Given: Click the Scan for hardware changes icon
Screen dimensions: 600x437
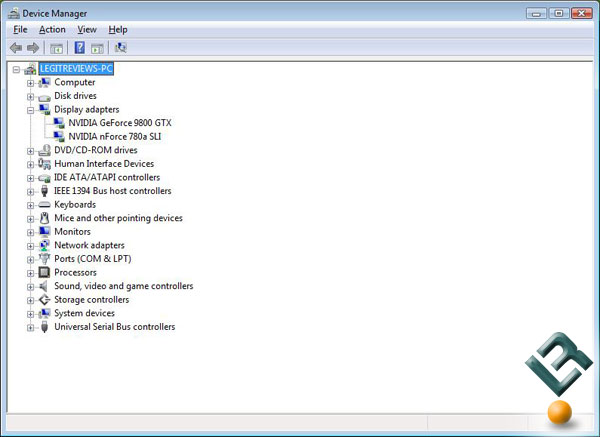Looking at the screenshot, I should tap(121, 47).
